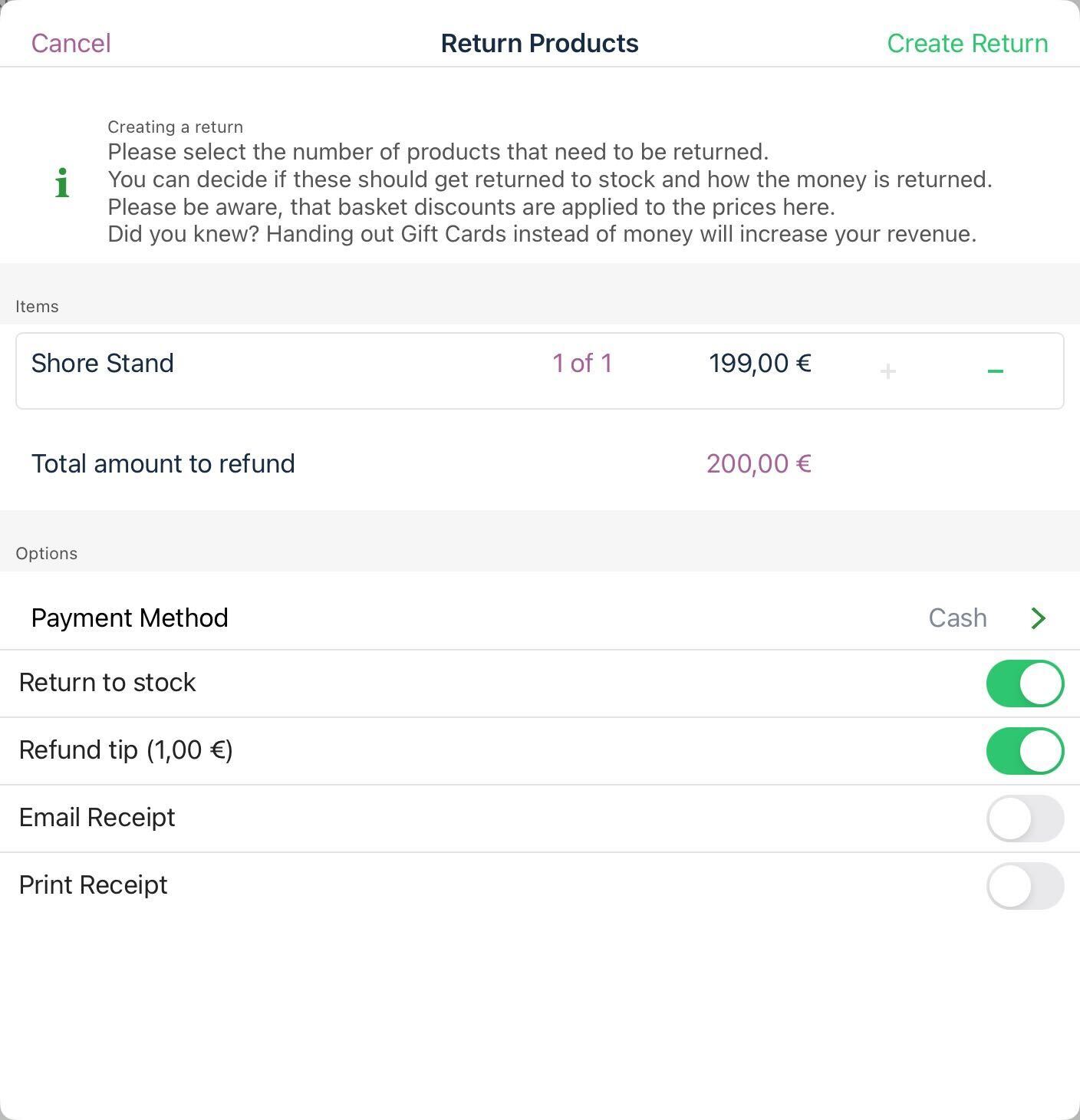This screenshot has height=1120, width=1080.
Task: Click the Refund tip (1,00 €) label
Action: [x=126, y=750]
